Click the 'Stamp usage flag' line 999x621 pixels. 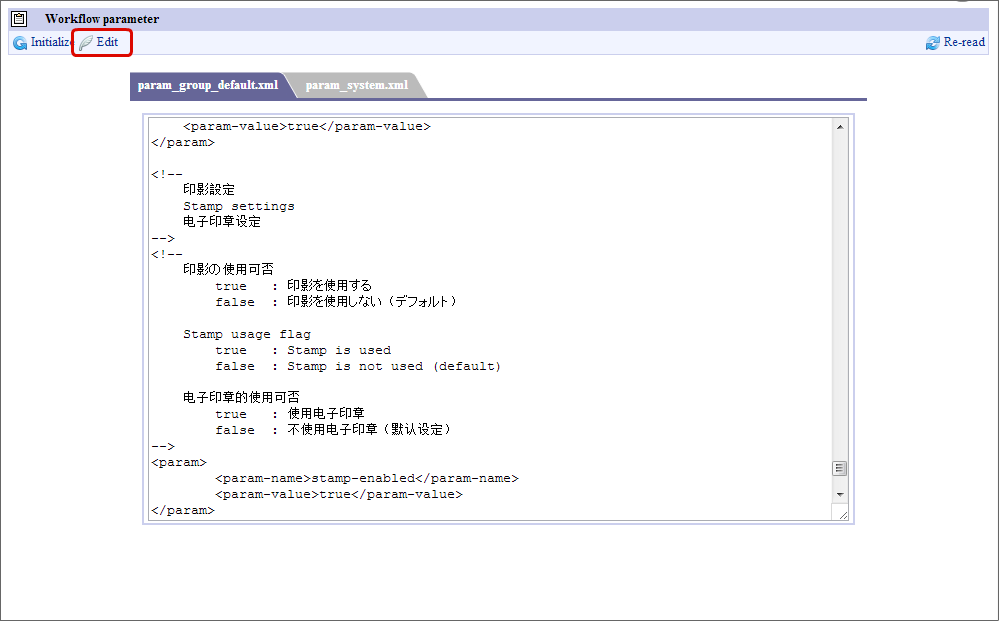(x=247, y=334)
